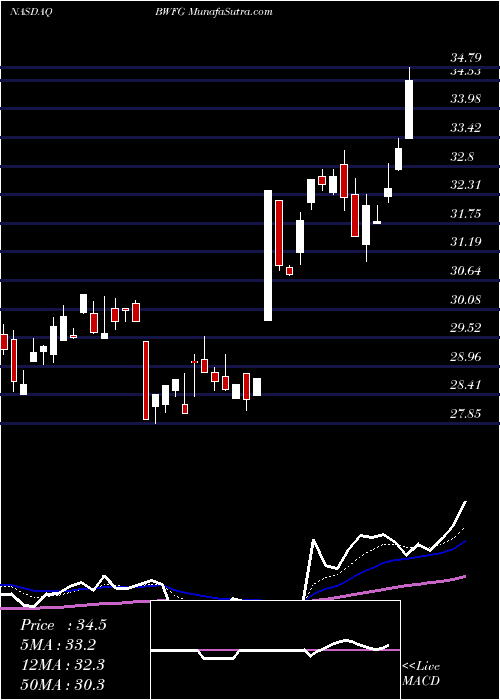This screenshot has width=500, height=700.
Task: Click the 12MA : 32.3 readout
Action: pyautogui.click(x=62, y=664)
